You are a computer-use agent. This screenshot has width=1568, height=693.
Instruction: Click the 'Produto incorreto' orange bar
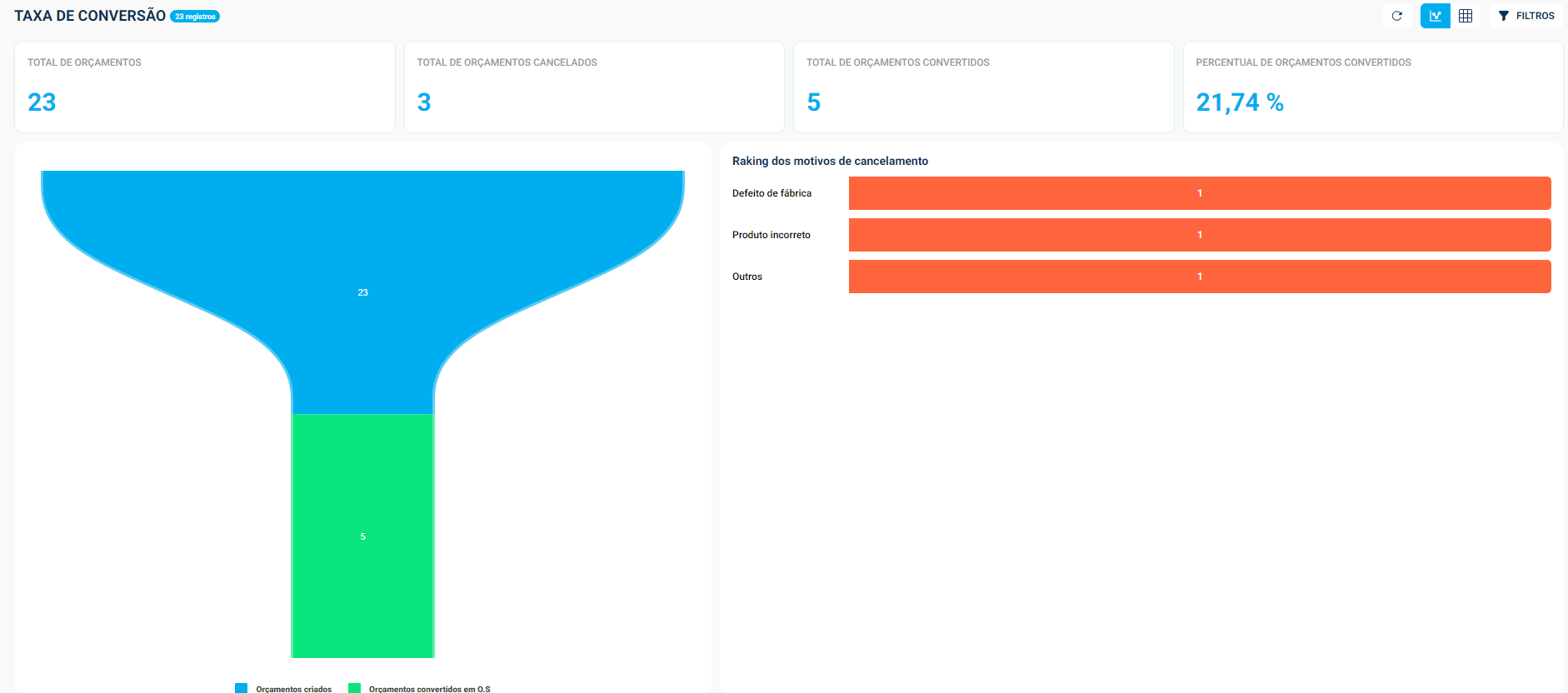[1199, 235]
